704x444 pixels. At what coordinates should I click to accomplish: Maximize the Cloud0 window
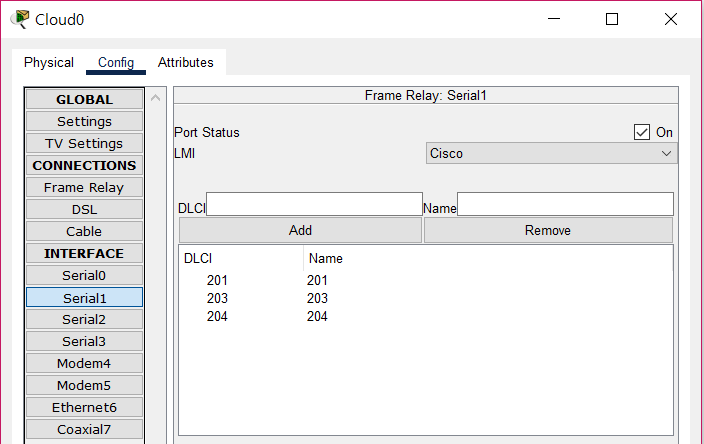pyautogui.click(x=612, y=19)
